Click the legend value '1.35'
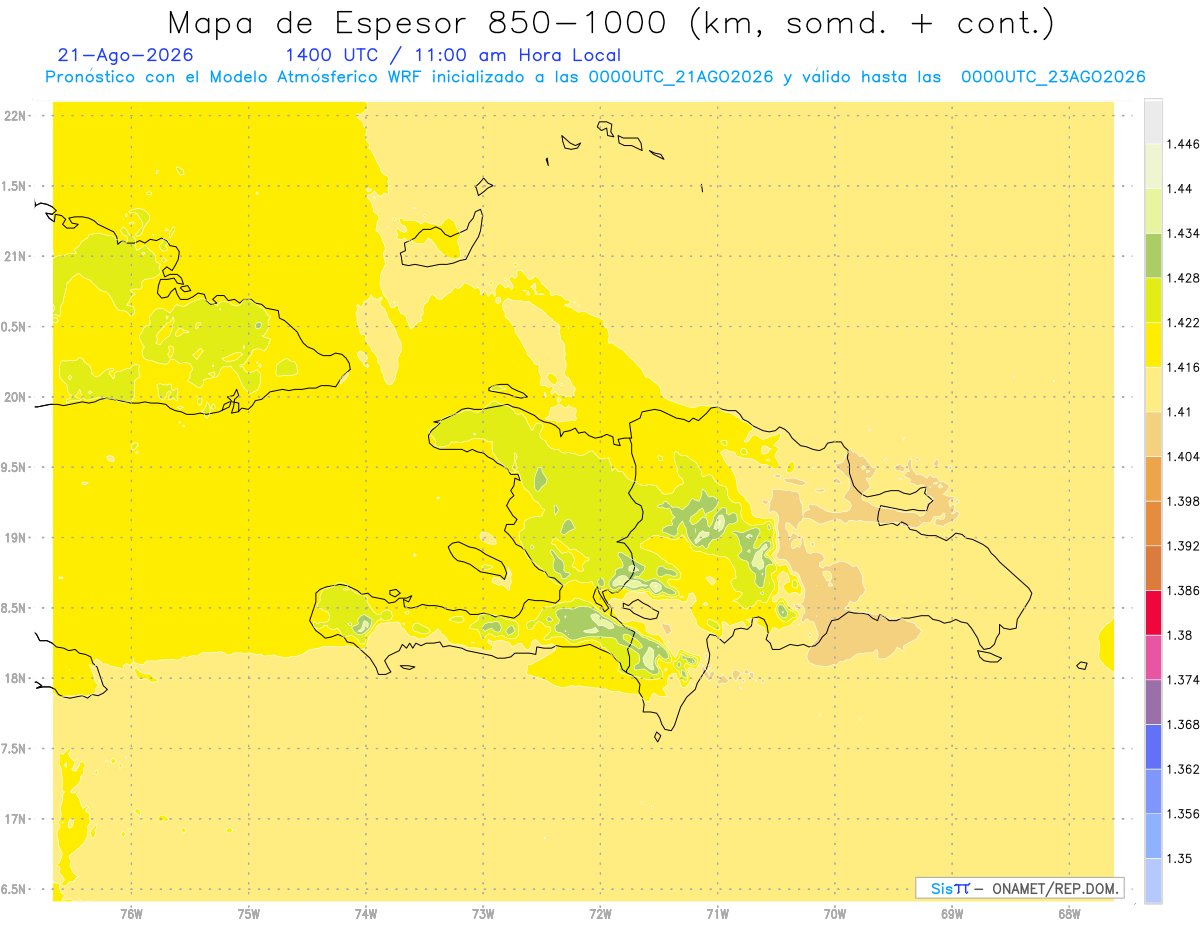1200x927 pixels. pyautogui.click(x=1180, y=858)
